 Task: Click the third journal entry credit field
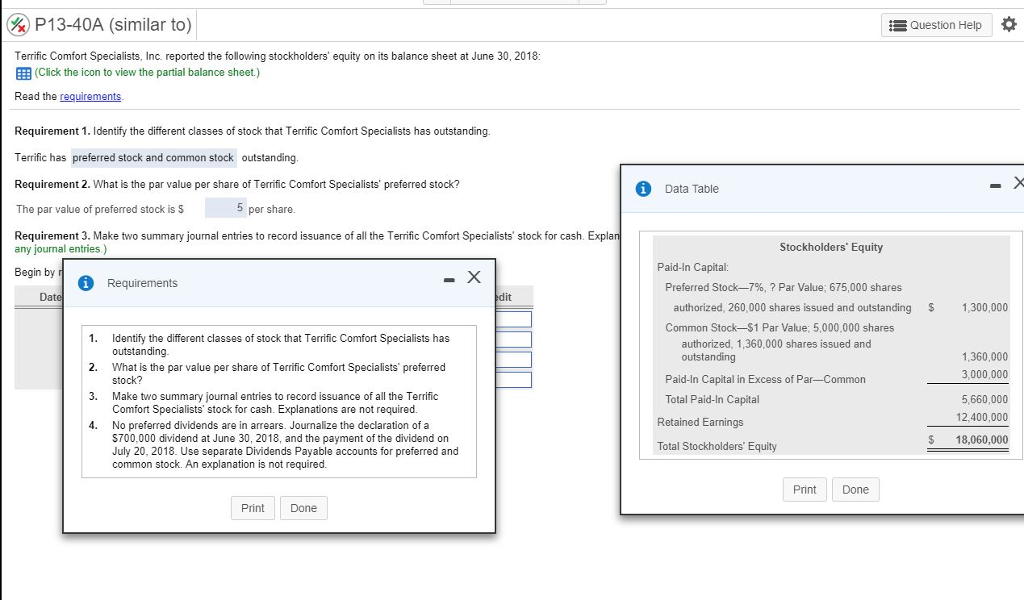[513, 359]
